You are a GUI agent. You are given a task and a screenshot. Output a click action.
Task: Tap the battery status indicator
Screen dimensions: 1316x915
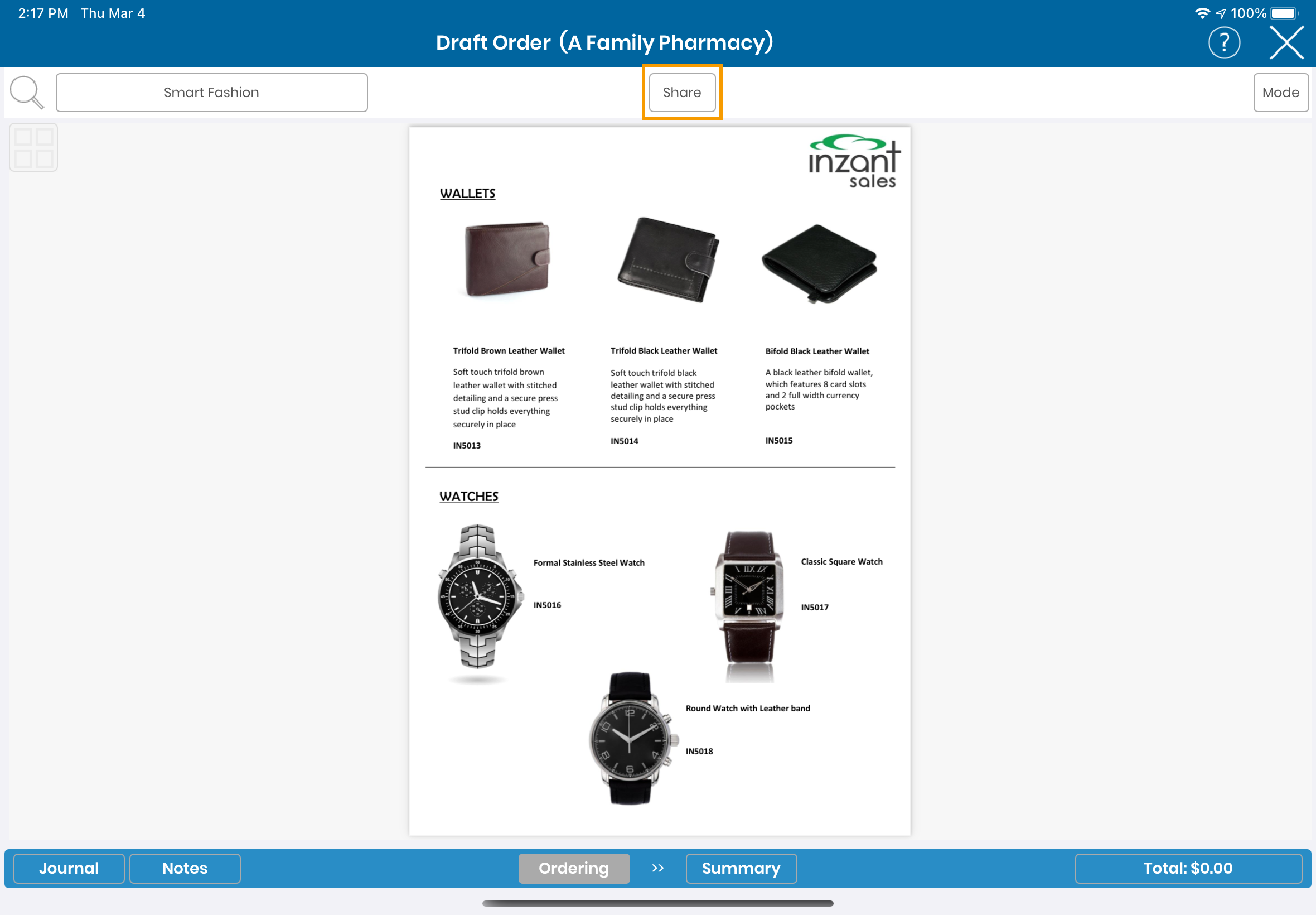point(1283,13)
